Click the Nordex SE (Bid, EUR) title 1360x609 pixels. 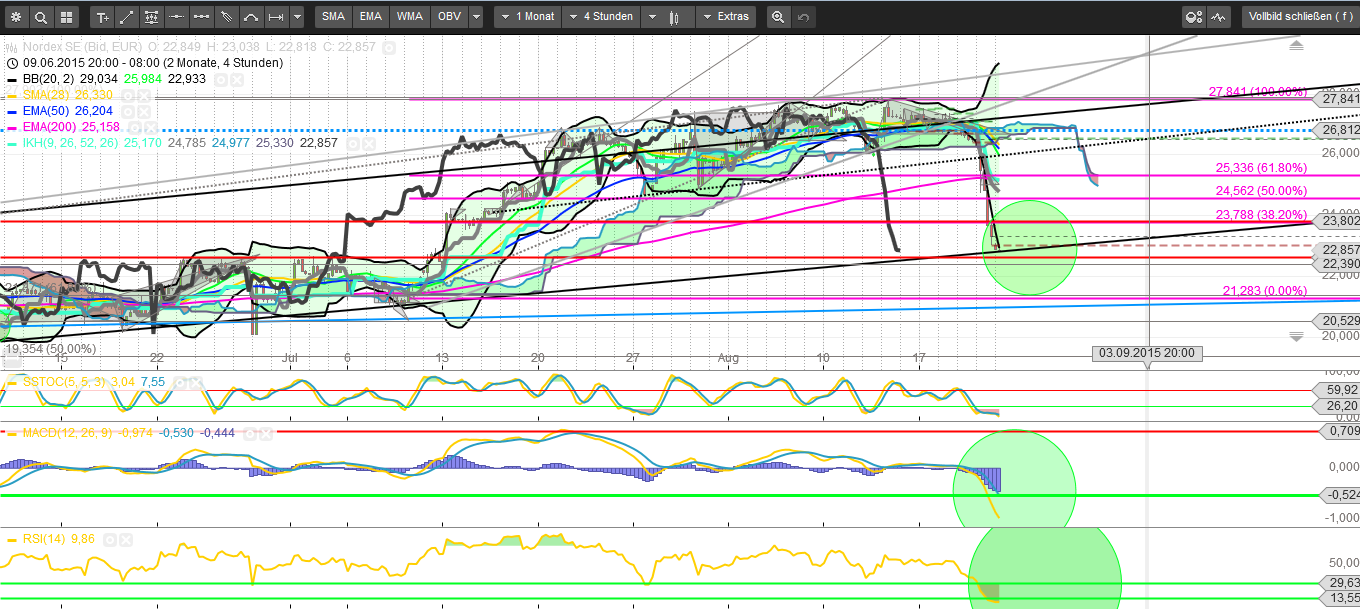coord(81,47)
